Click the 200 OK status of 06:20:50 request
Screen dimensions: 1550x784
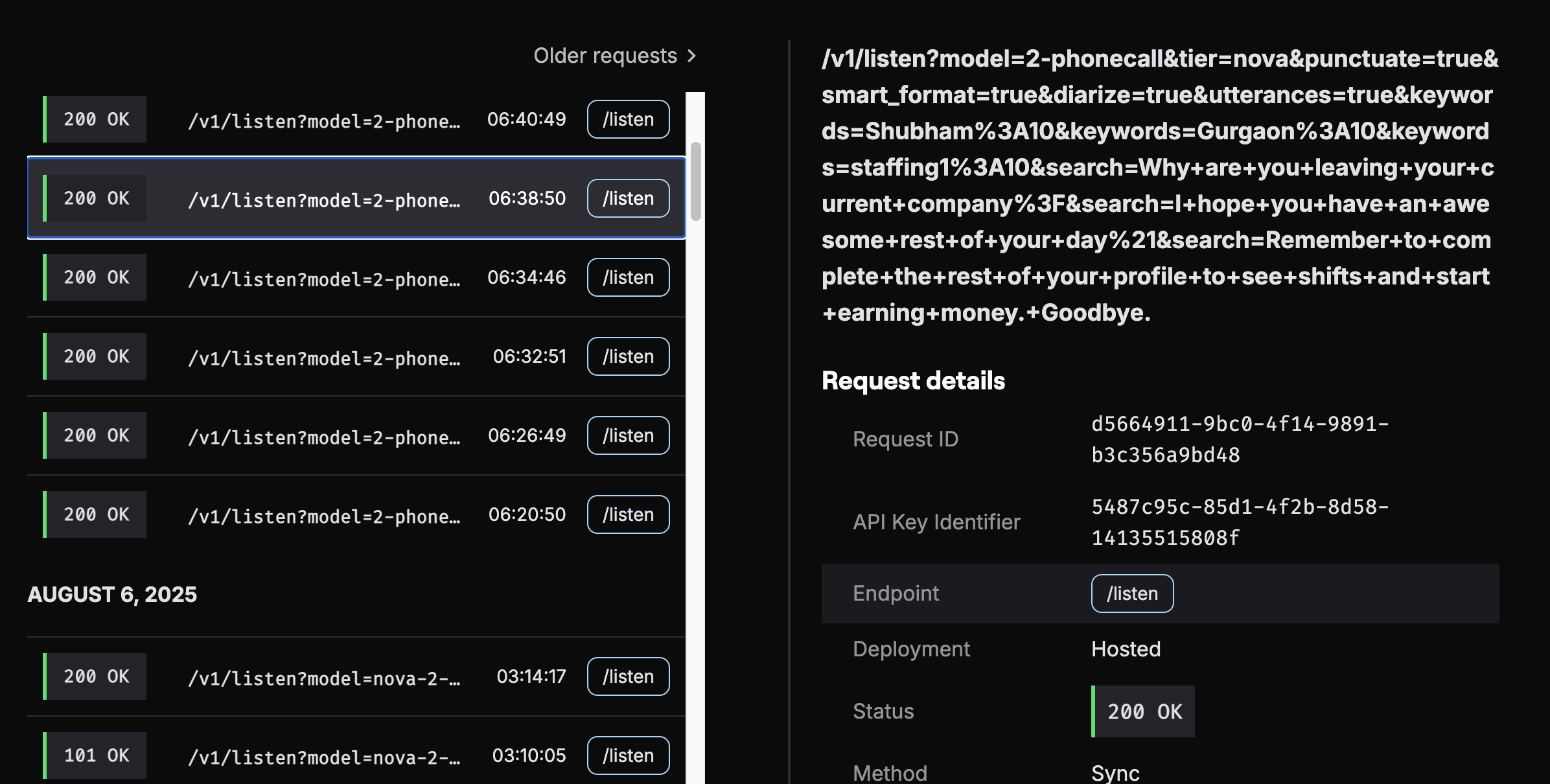pyautogui.click(x=96, y=515)
